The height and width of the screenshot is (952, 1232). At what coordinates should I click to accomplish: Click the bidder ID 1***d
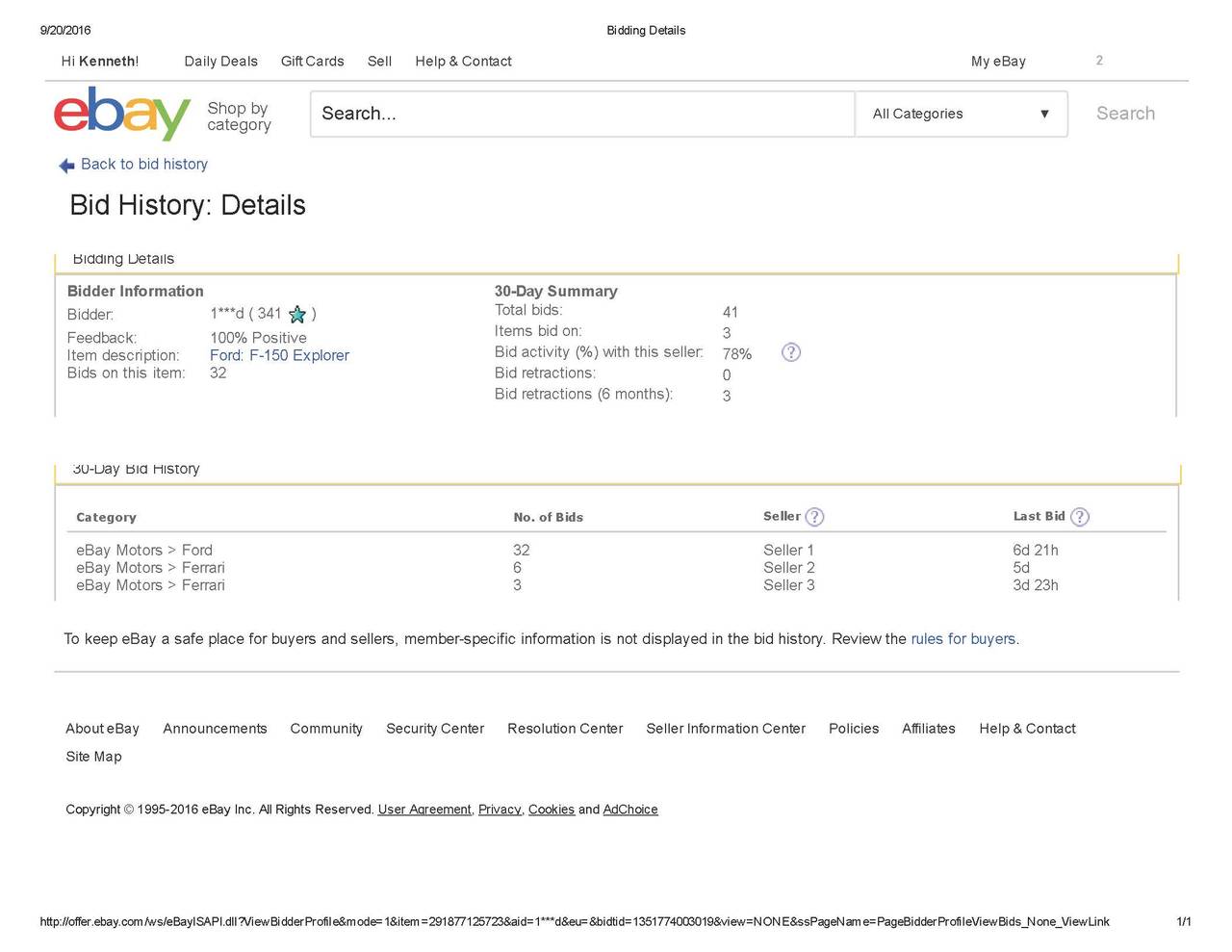tap(227, 314)
